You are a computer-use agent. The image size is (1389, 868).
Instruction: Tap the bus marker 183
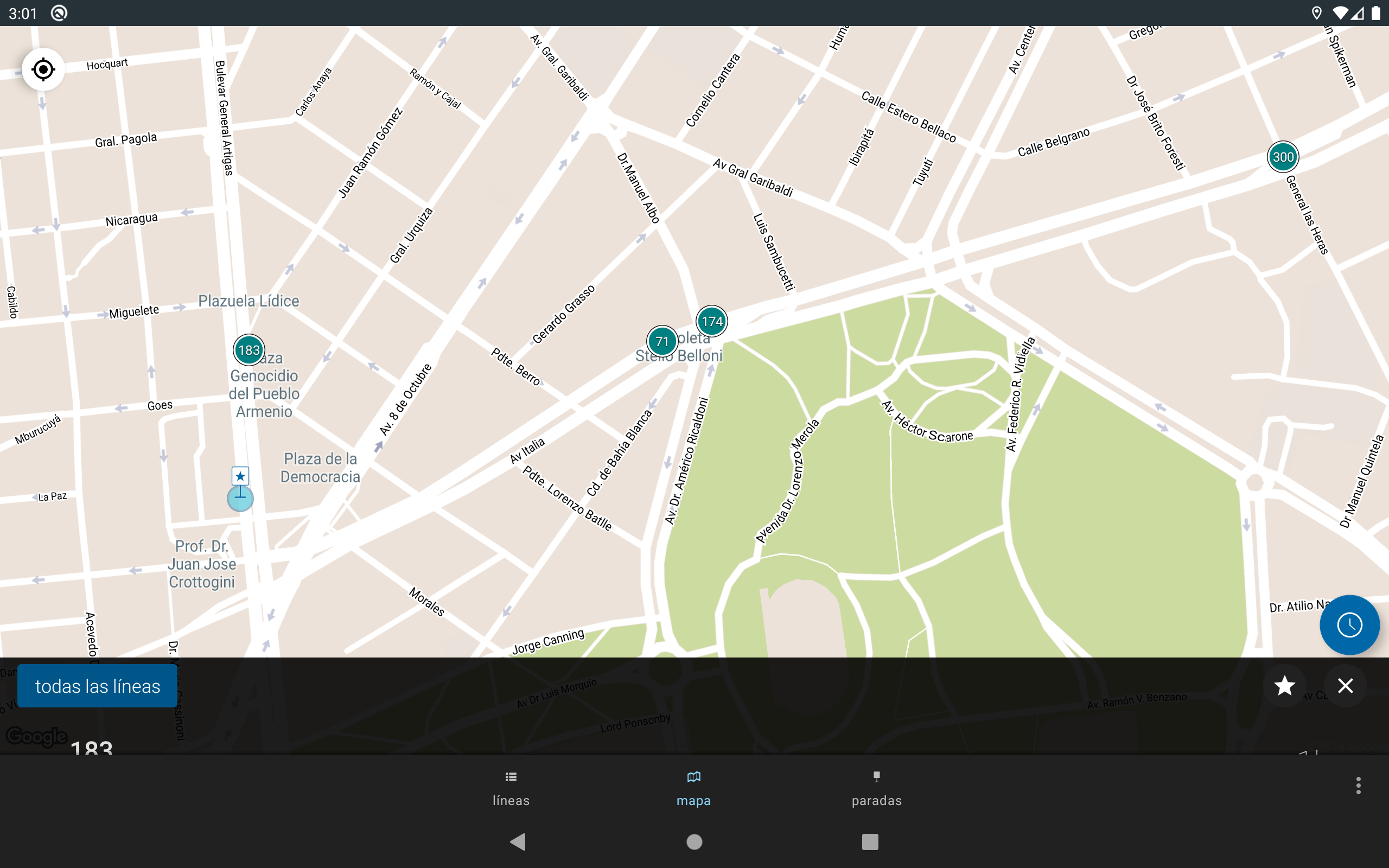[x=249, y=349]
